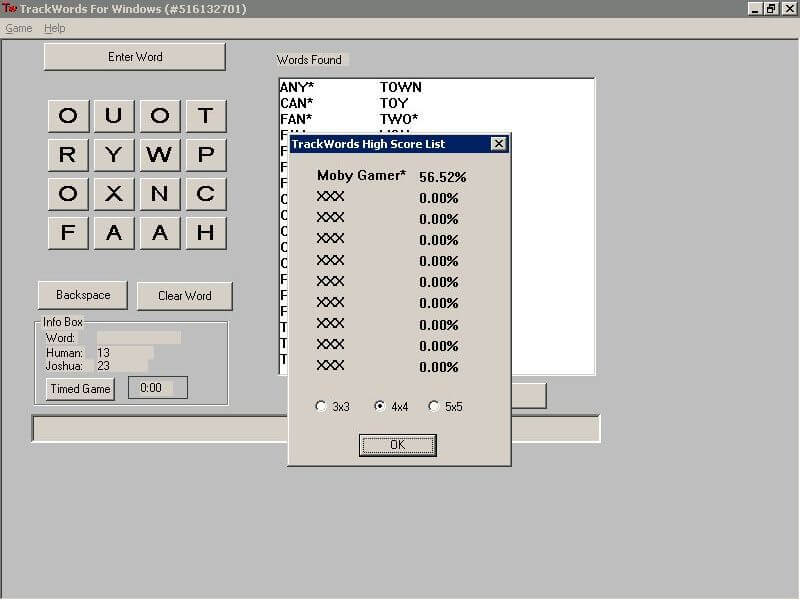Click the Words Found label
The width and height of the screenshot is (800, 600).
(x=309, y=60)
